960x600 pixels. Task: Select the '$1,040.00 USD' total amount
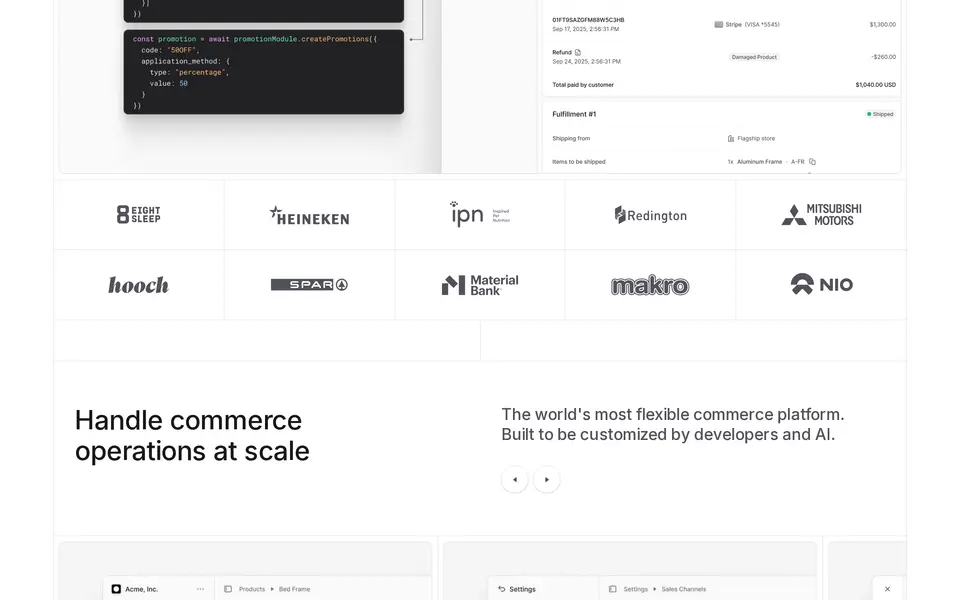pyautogui.click(x=876, y=85)
